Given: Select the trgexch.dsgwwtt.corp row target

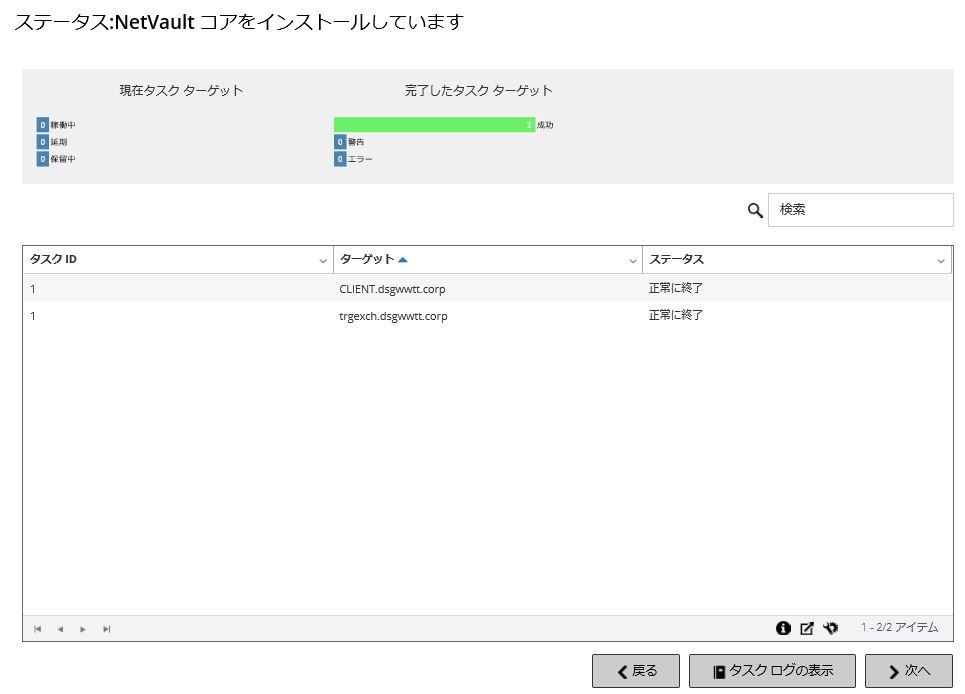Looking at the screenshot, I should (393, 316).
